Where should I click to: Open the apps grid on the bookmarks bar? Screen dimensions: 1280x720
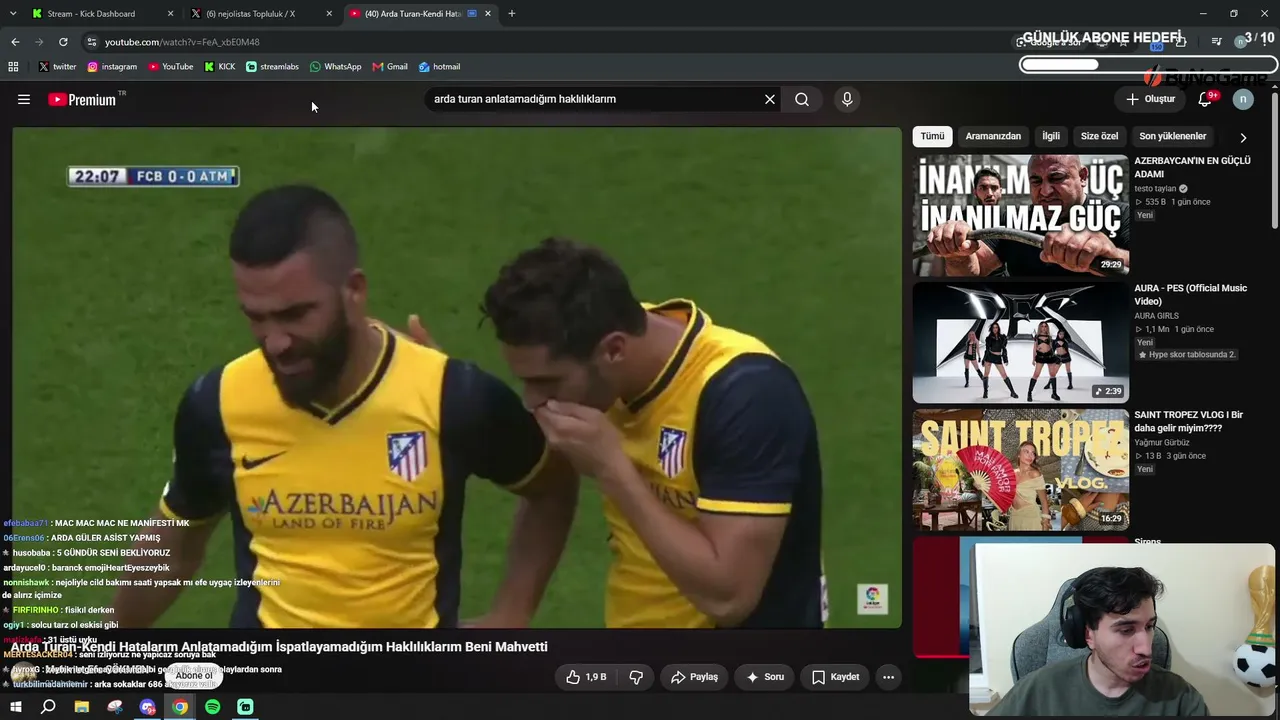[13, 67]
